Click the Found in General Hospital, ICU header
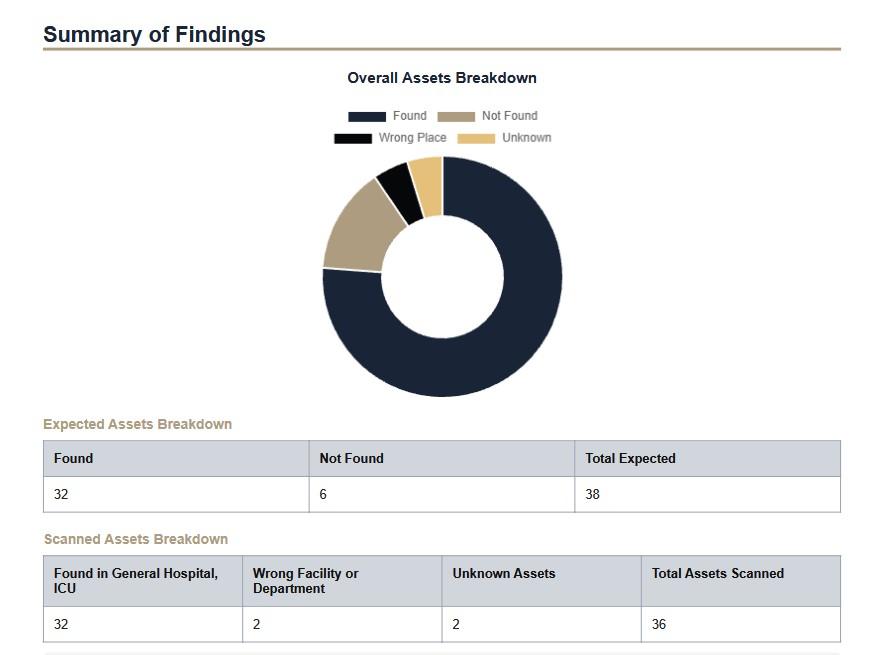This screenshot has height=655, width=885. (x=136, y=581)
